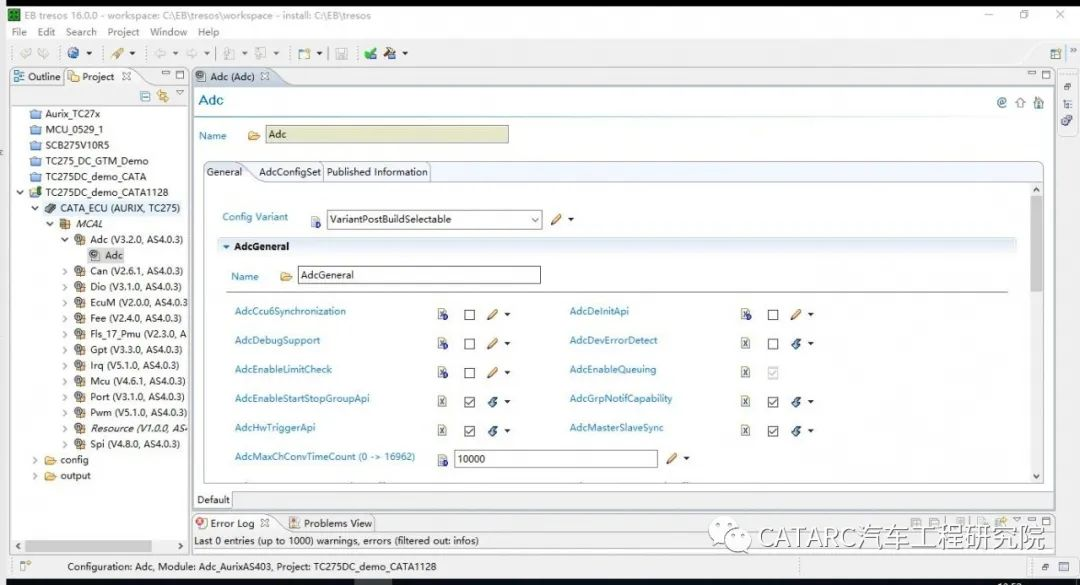1080x585 pixels.
Task: Click the generate project green arrow icon
Action: pyautogui.click(x=371, y=54)
